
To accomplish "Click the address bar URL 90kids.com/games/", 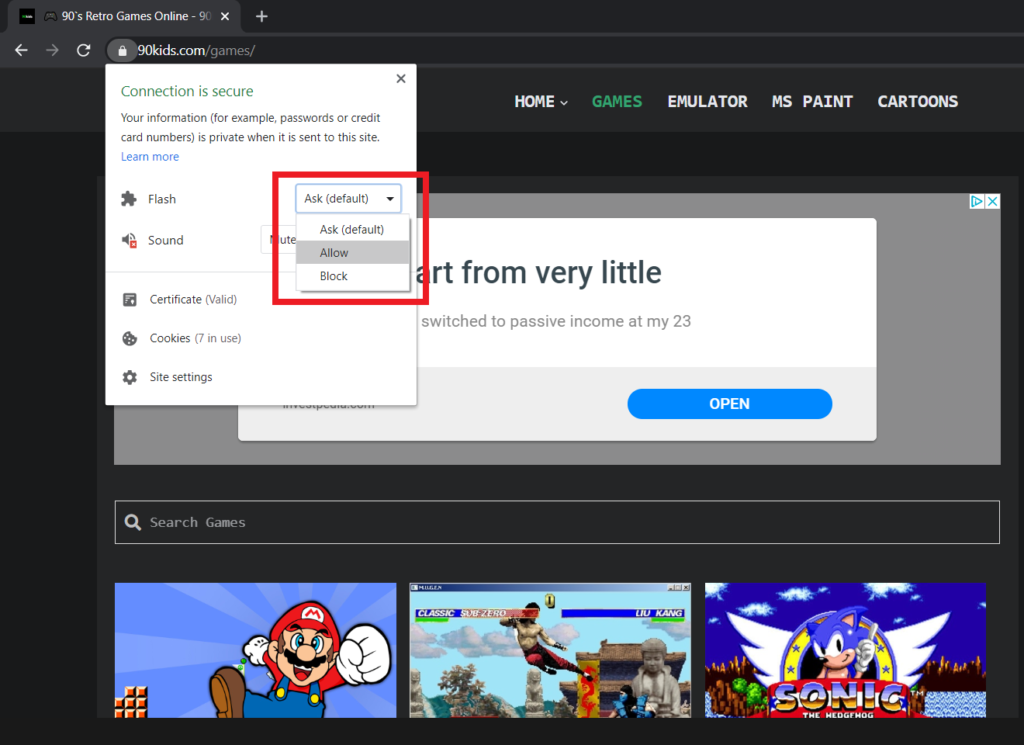I will pos(196,50).
